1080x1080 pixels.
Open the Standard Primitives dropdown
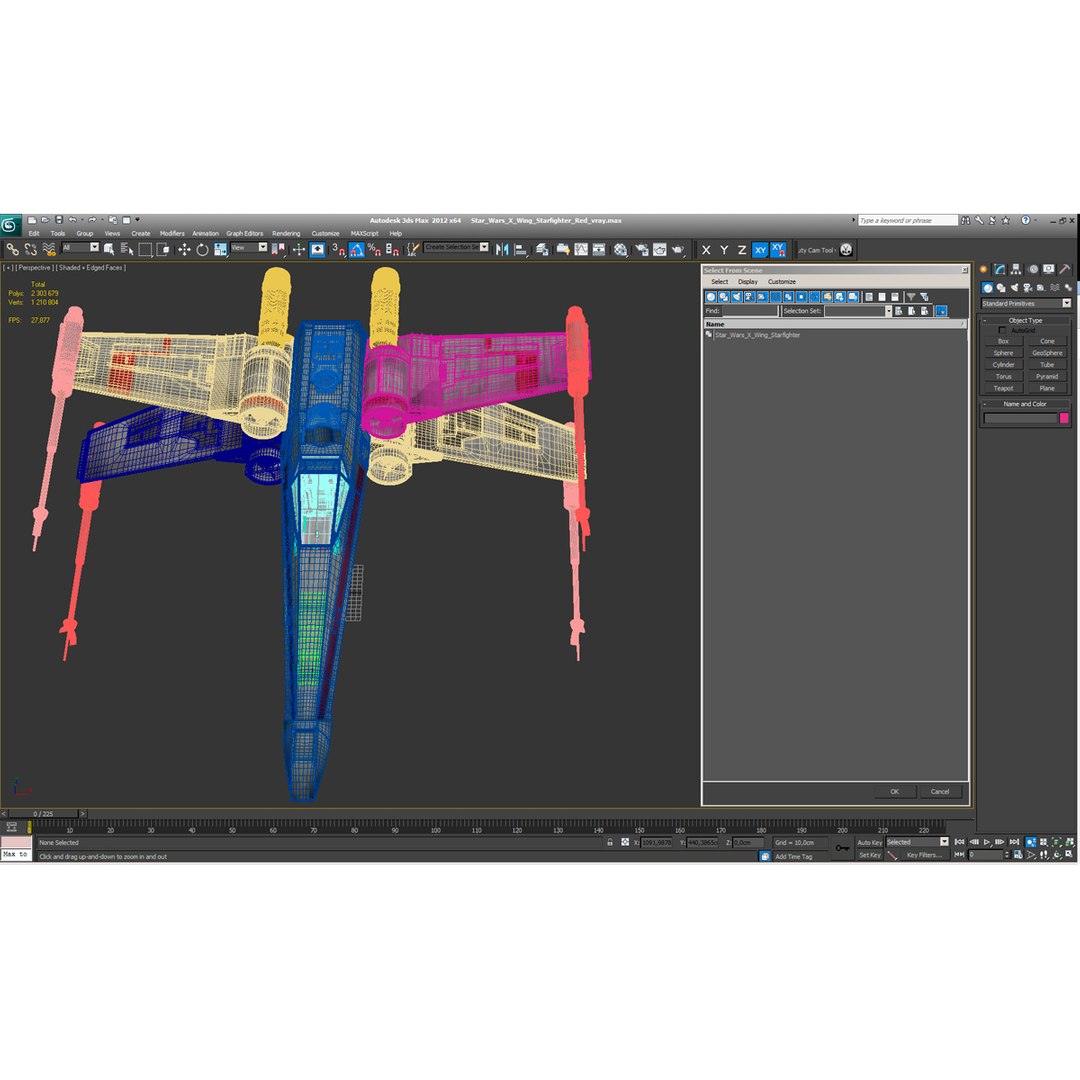[x=1026, y=304]
